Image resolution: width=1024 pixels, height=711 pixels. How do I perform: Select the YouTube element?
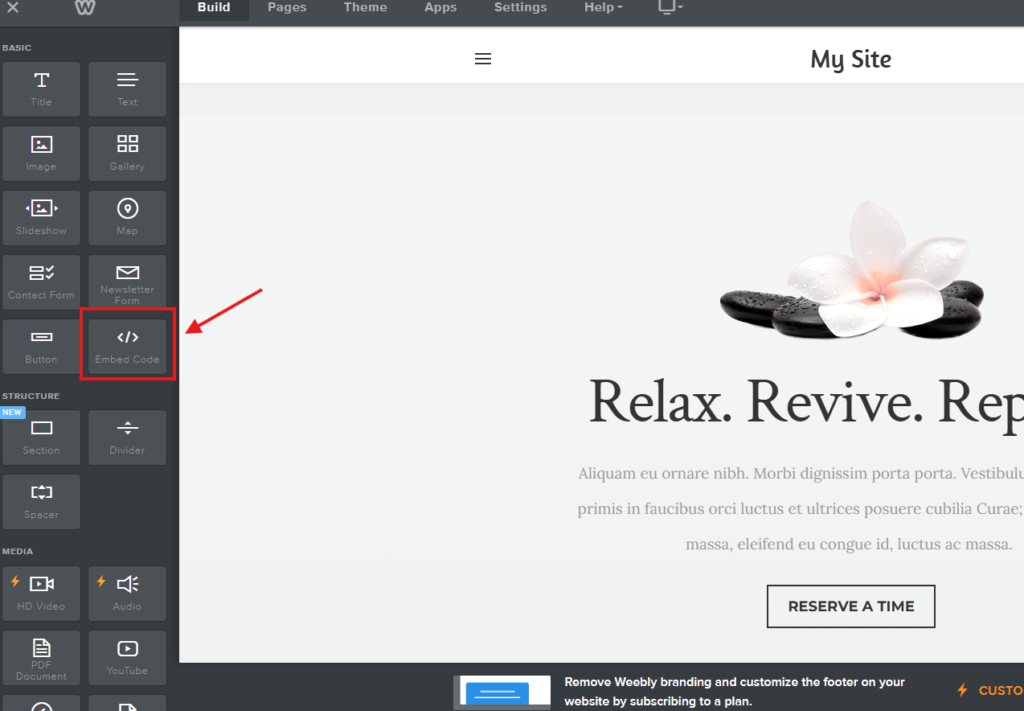(127, 657)
